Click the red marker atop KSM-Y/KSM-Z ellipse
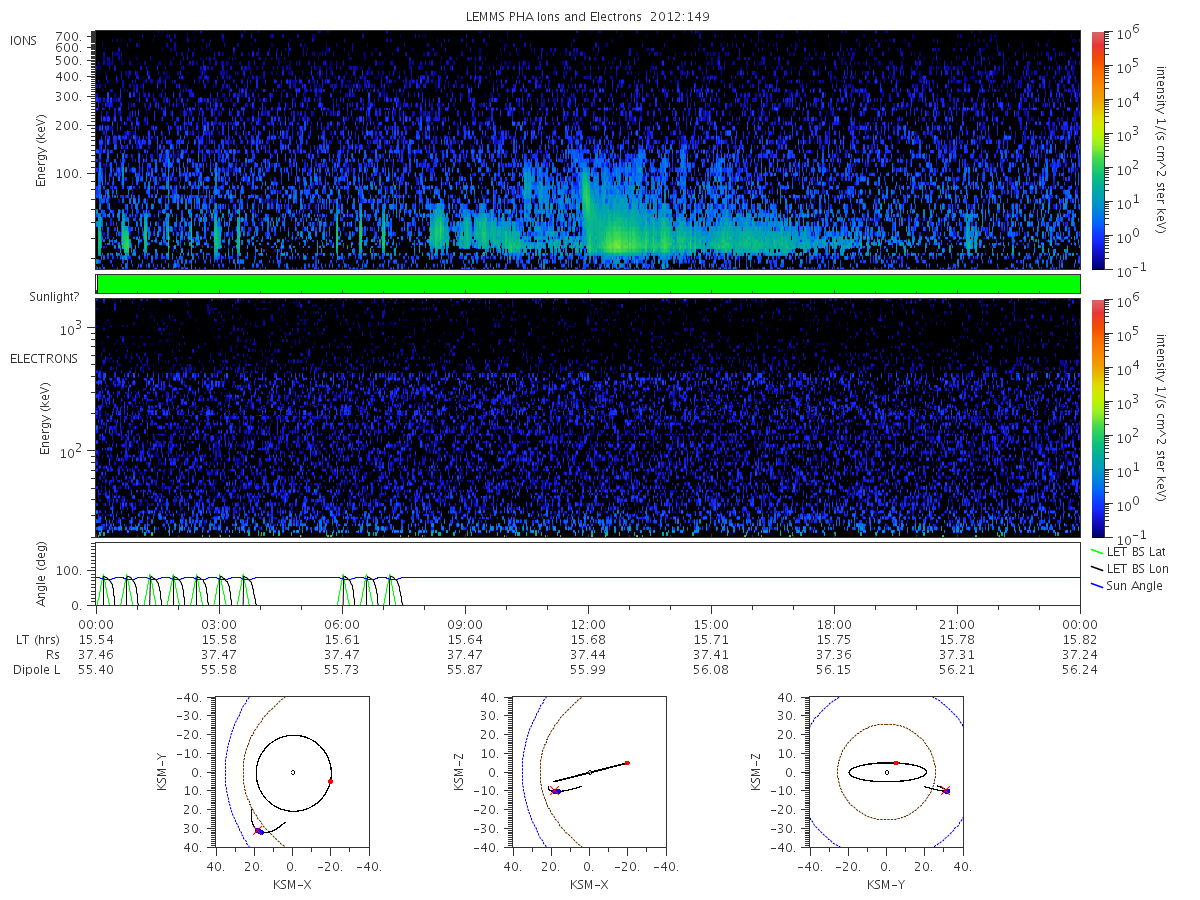The height and width of the screenshot is (900, 1200). pyautogui.click(x=896, y=763)
